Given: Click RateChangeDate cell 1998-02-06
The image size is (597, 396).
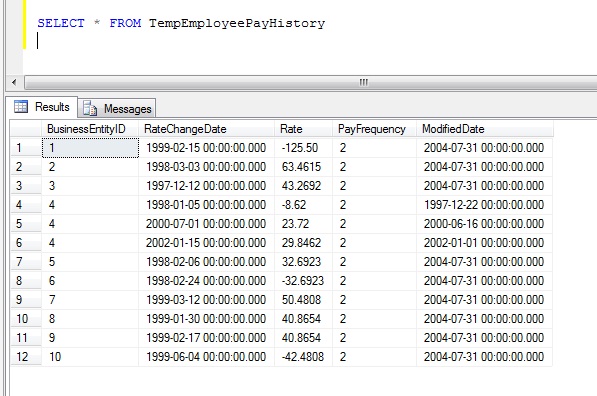Looking at the screenshot, I should click(x=206, y=262).
